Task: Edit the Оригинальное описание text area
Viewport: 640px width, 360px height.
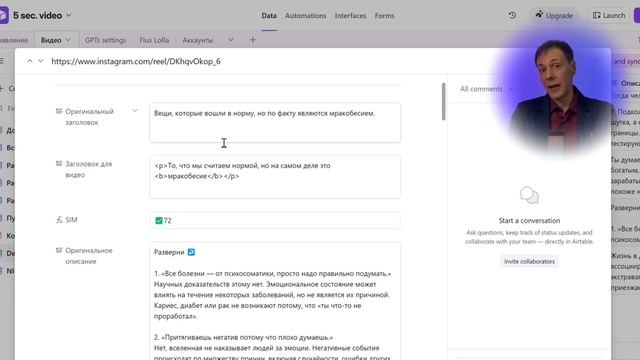Action: (275, 301)
